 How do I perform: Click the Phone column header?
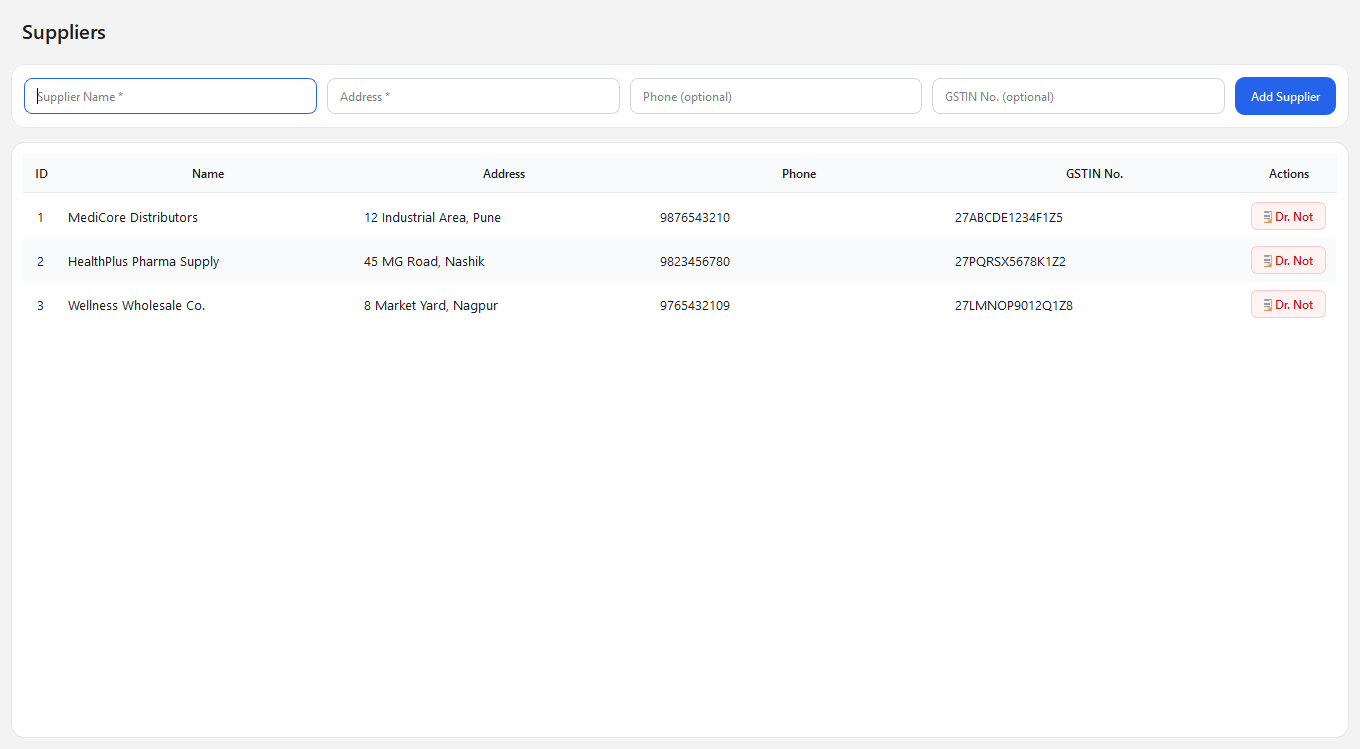point(799,174)
